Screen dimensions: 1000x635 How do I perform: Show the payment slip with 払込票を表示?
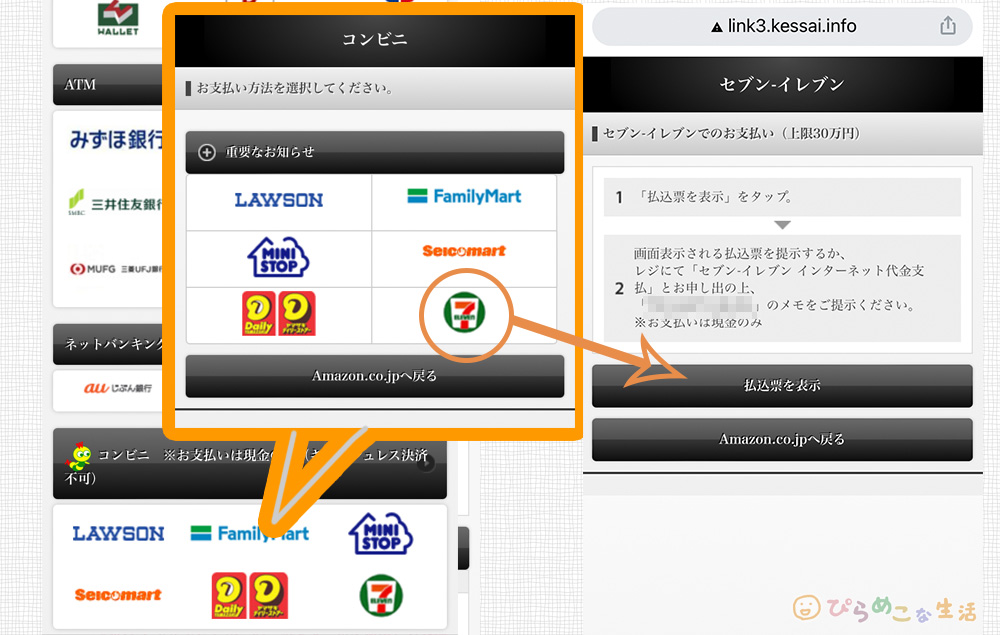(782, 386)
